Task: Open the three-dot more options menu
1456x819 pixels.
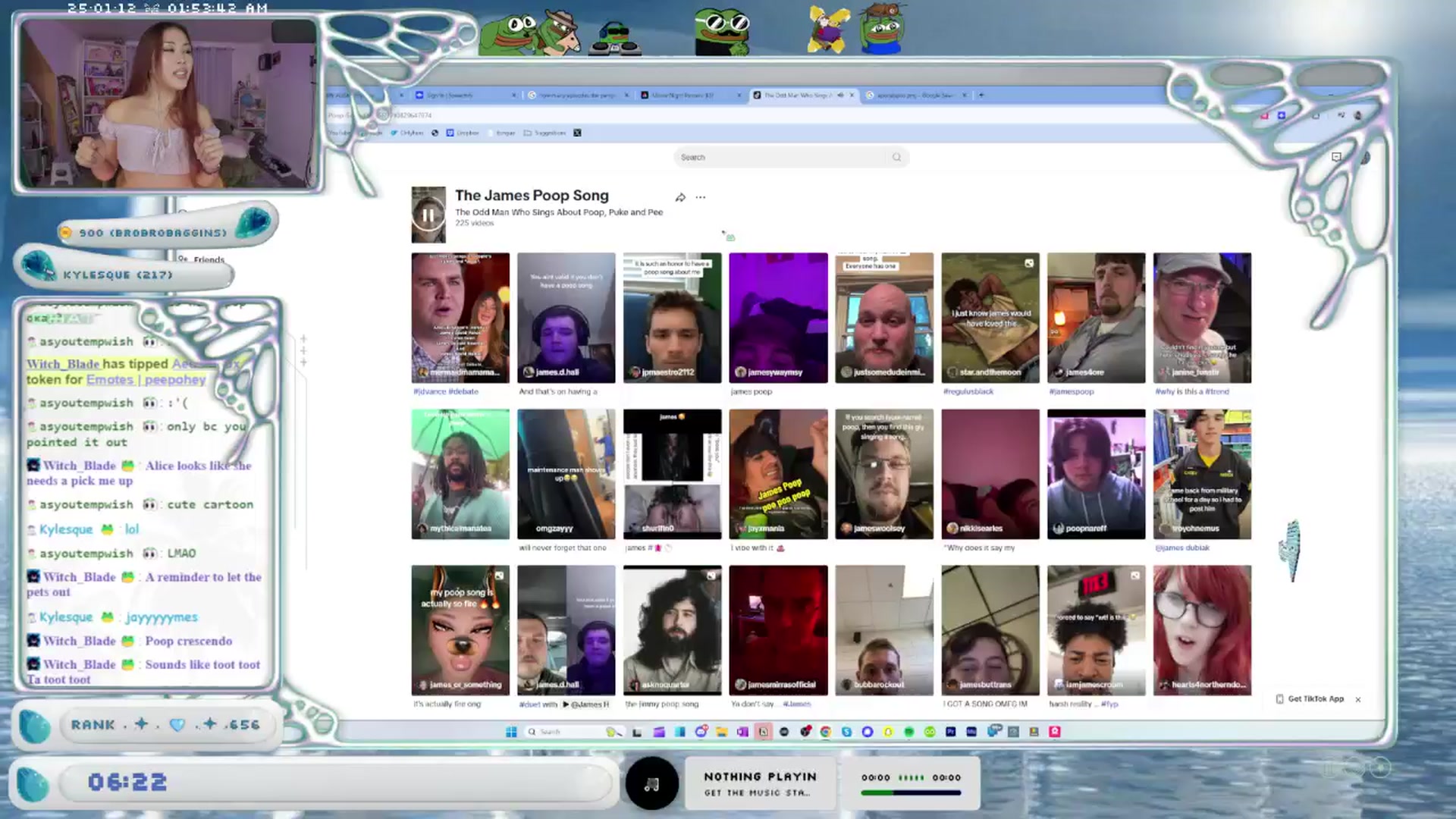Action: pyautogui.click(x=701, y=197)
